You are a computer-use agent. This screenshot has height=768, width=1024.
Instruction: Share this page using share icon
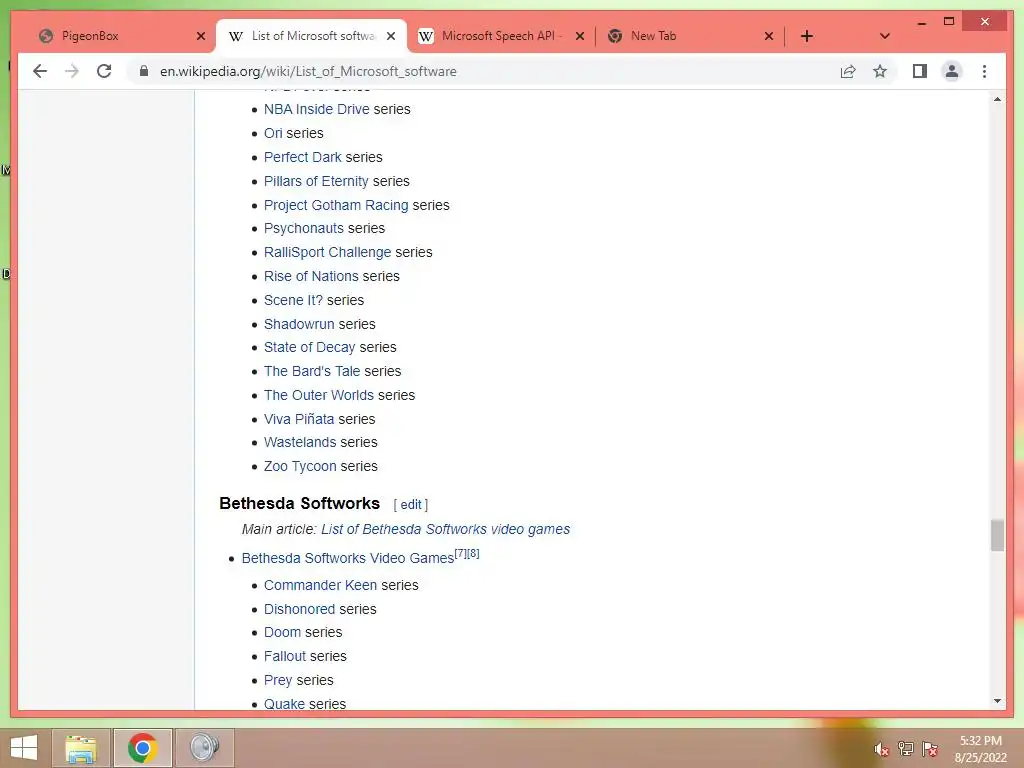tap(848, 71)
